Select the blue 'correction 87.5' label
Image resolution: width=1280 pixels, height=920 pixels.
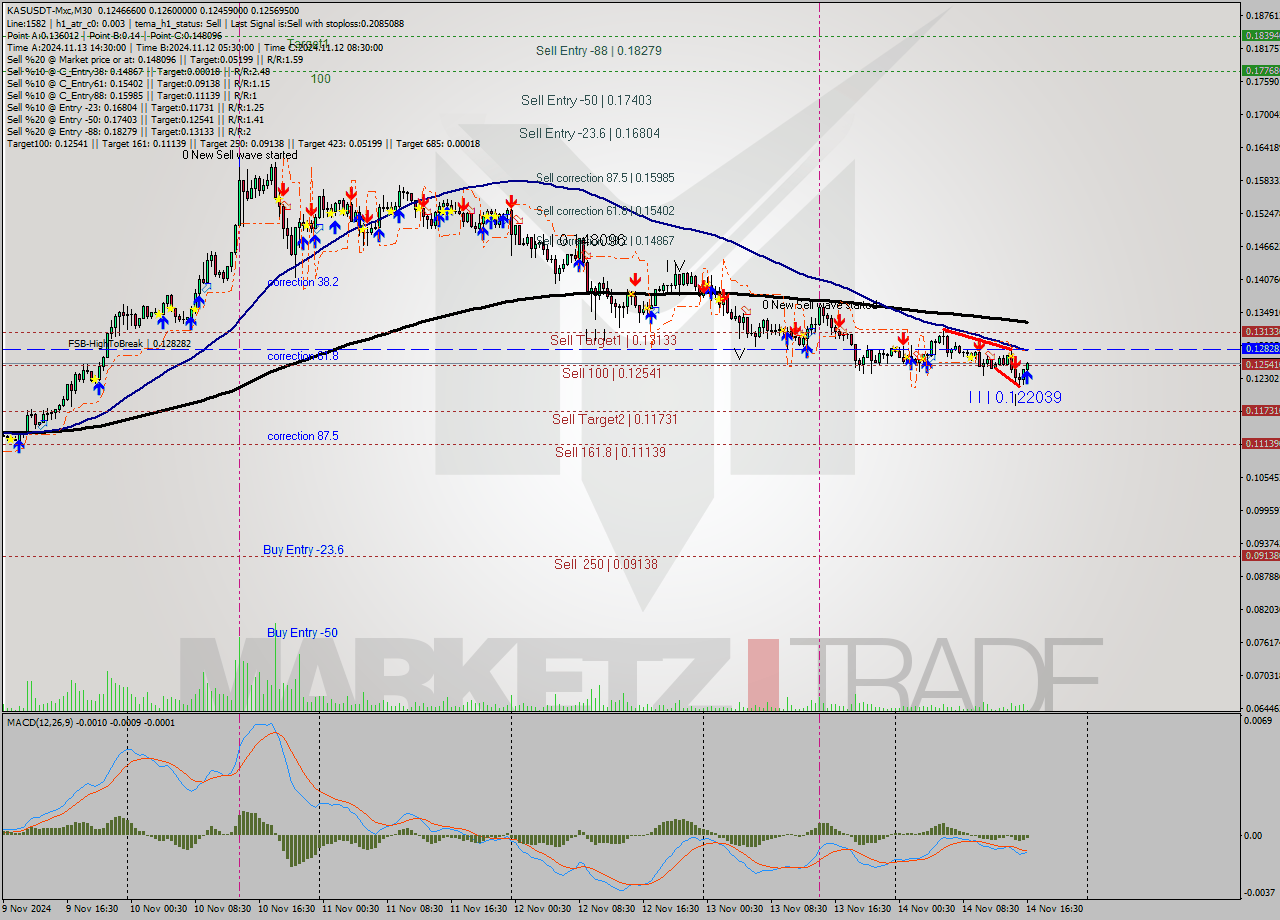point(302,436)
